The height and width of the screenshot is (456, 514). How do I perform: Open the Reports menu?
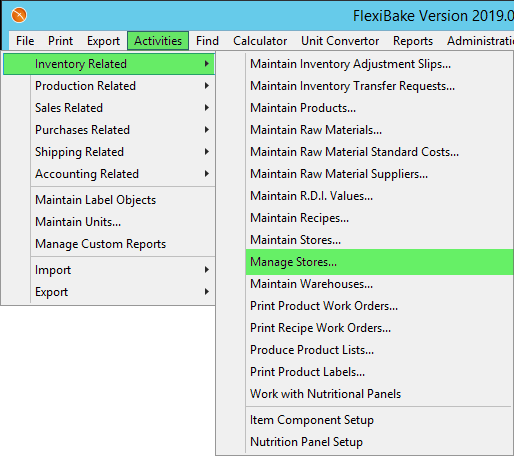point(413,41)
